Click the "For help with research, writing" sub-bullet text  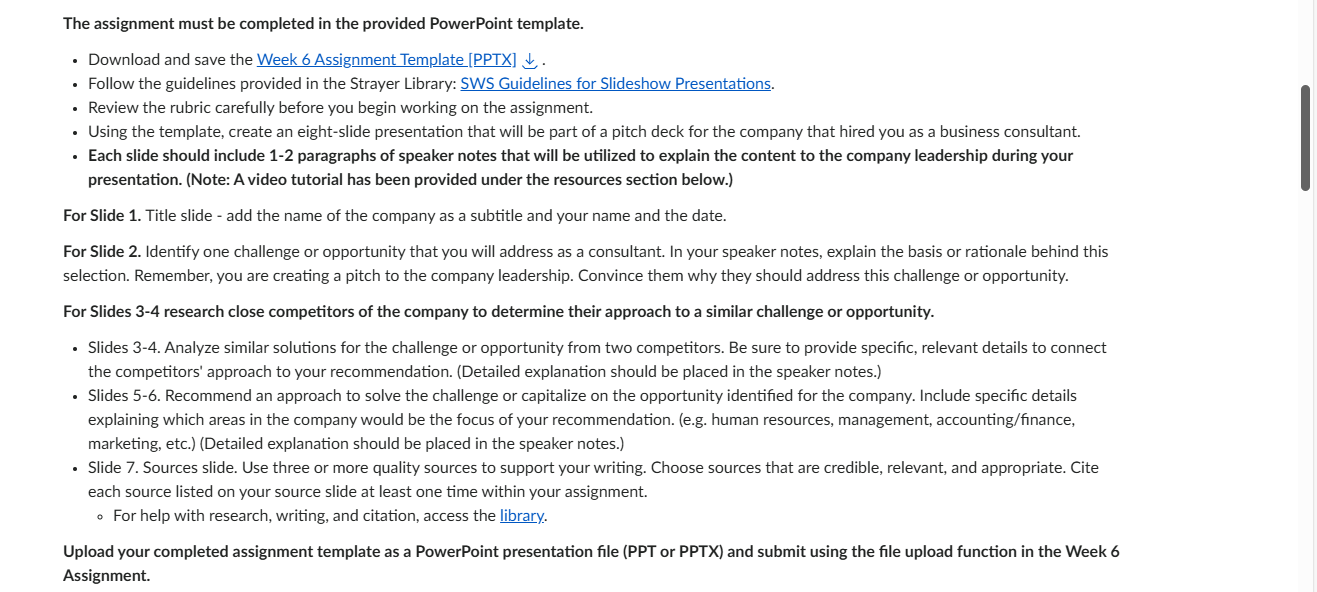[330, 516]
